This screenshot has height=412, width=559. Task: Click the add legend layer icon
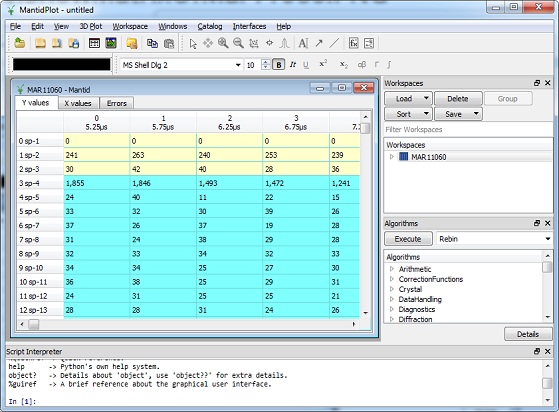(x=369, y=43)
